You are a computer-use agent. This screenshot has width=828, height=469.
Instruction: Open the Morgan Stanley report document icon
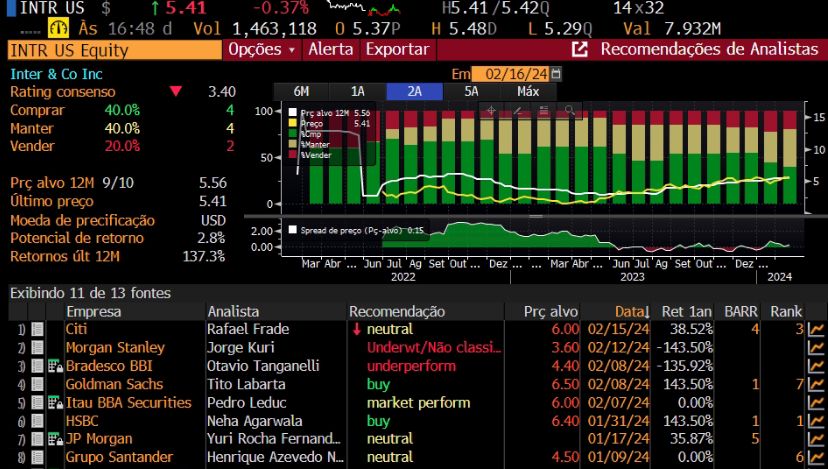click(37, 348)
